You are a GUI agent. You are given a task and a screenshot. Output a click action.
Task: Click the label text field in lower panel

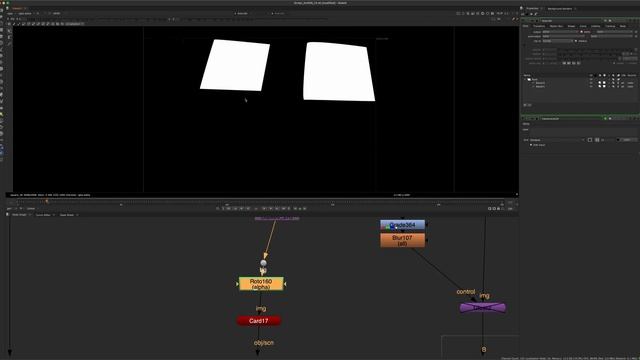click(x=584, y=131)
